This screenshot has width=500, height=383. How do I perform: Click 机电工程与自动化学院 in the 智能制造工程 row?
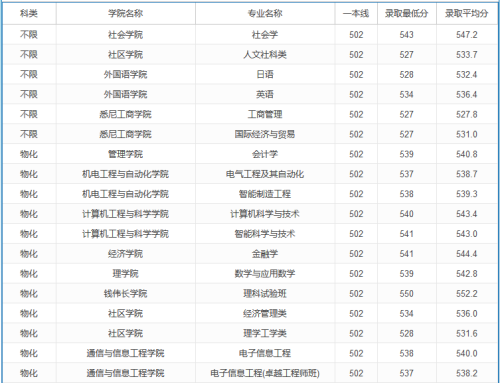point(125,194)
